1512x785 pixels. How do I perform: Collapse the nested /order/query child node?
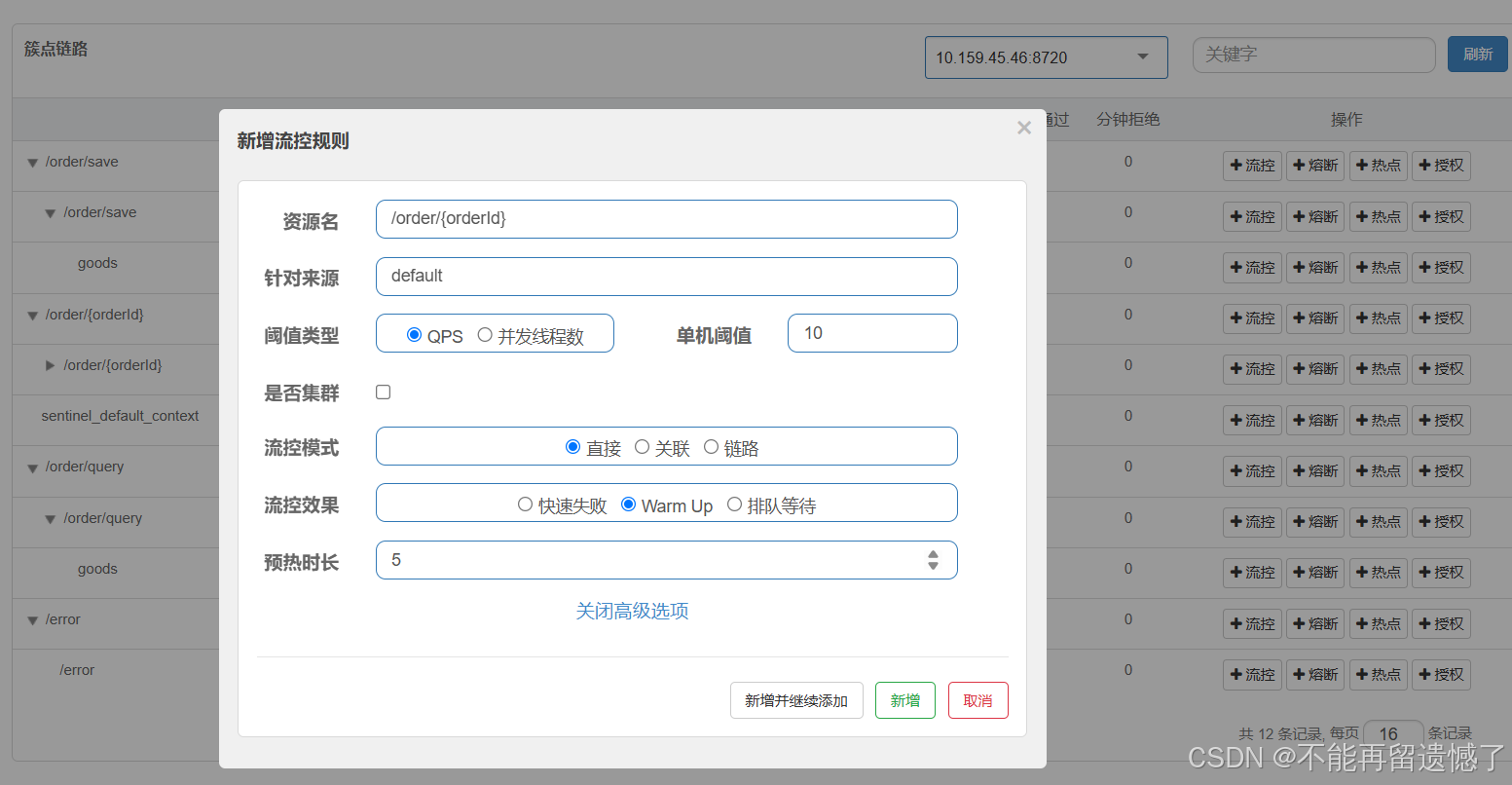[51, 520]
